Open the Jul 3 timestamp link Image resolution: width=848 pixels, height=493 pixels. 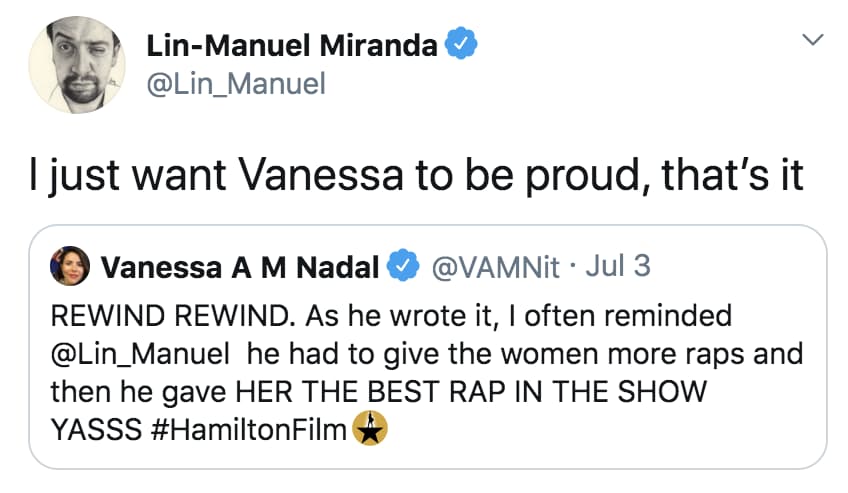point(617,266)
